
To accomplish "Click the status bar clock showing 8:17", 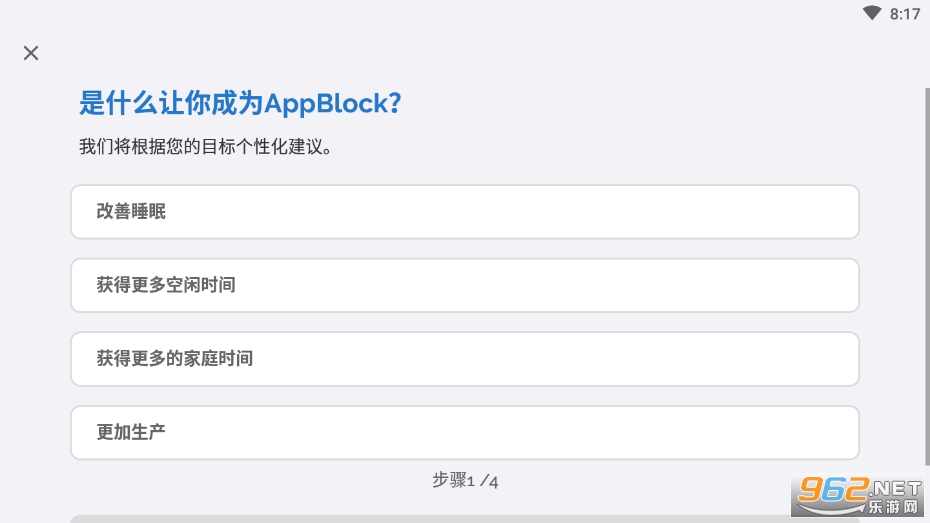I will click(904, 14).
